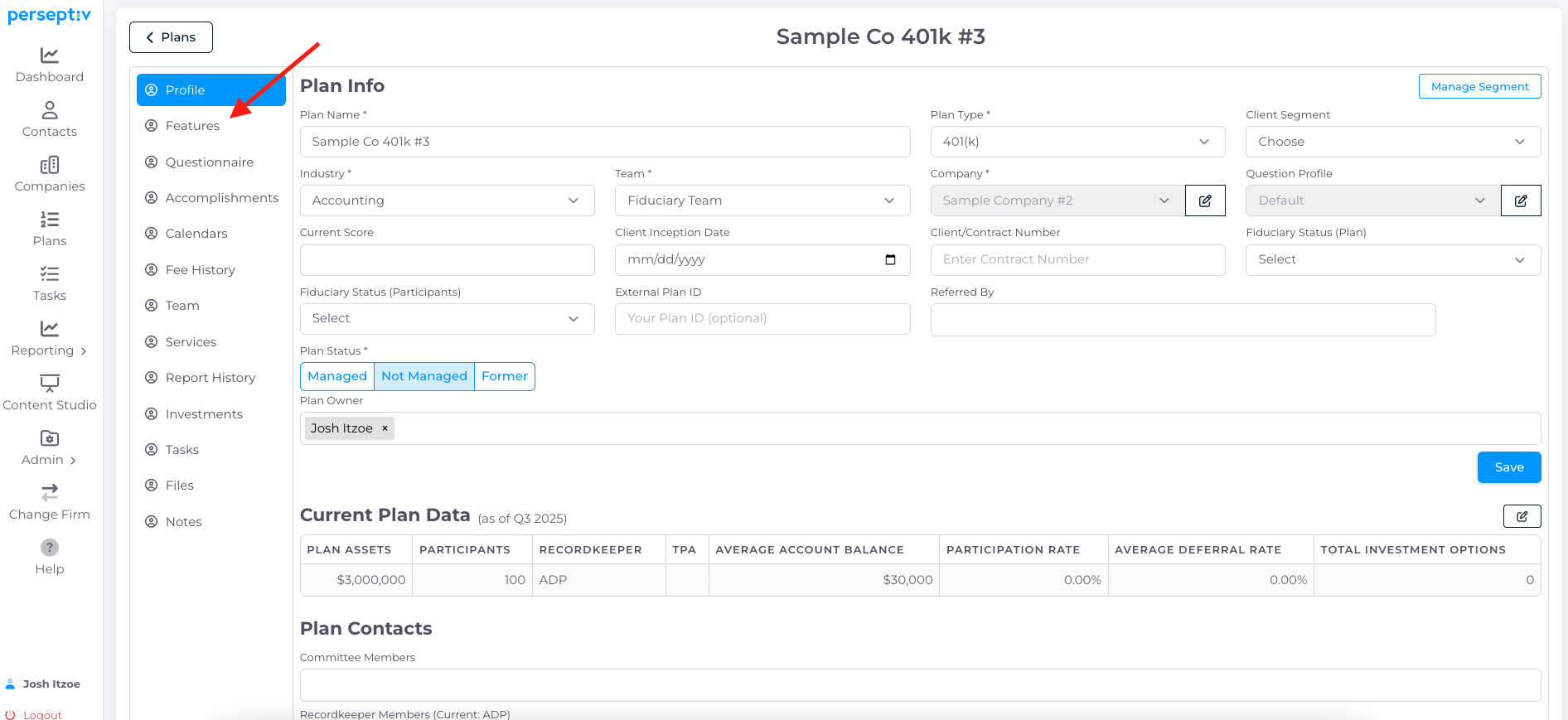Screen dimensions: 1568x720
Task: Click the Current Score field
Action: click(447, 260)
